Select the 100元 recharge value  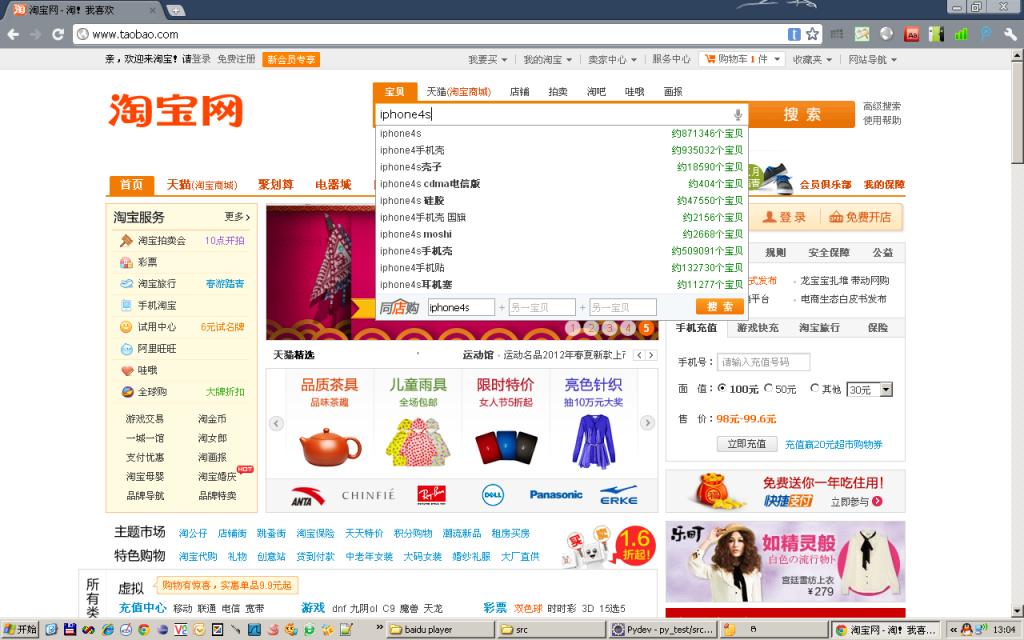click(x=722, y=388)
